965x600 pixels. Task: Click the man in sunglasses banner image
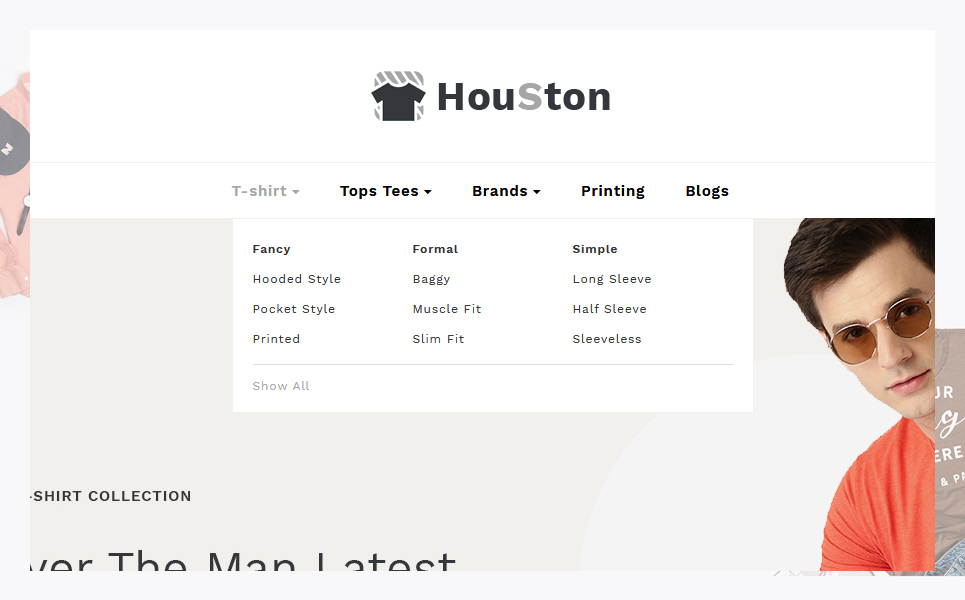859,394
